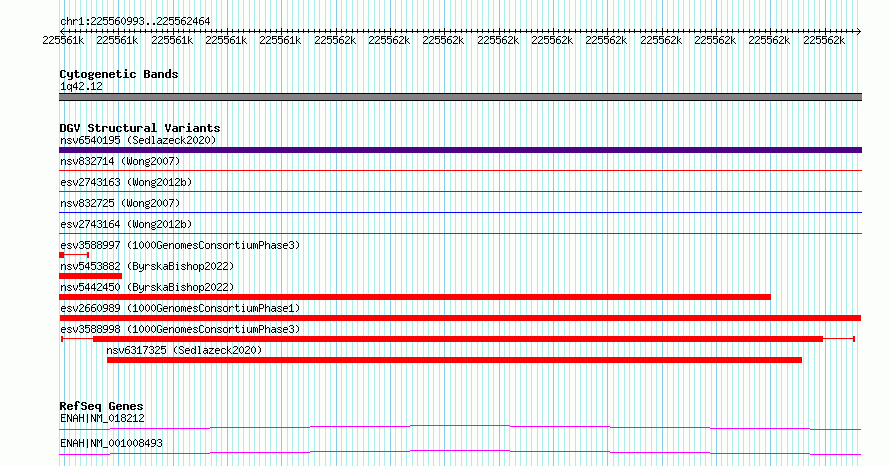Click the chr1:225560993..225562464 coordinate label
890x466 pixels.
(x=135, y=22)
